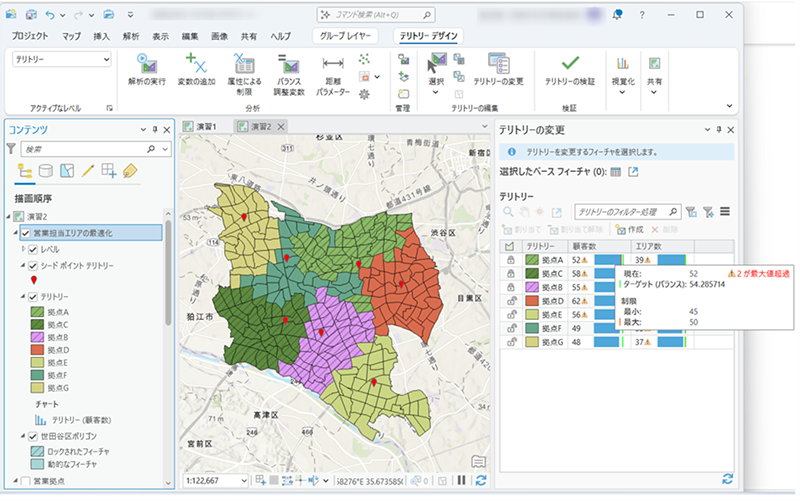Screen dimensions: 800x501
Task: Click the 変数の追加 icon
Action: 195,64
